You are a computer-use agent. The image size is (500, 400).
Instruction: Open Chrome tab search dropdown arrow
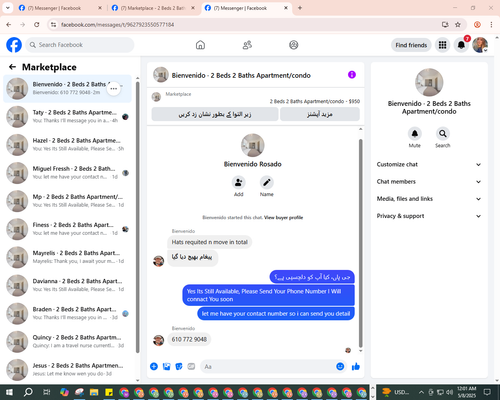coord(8,8)
